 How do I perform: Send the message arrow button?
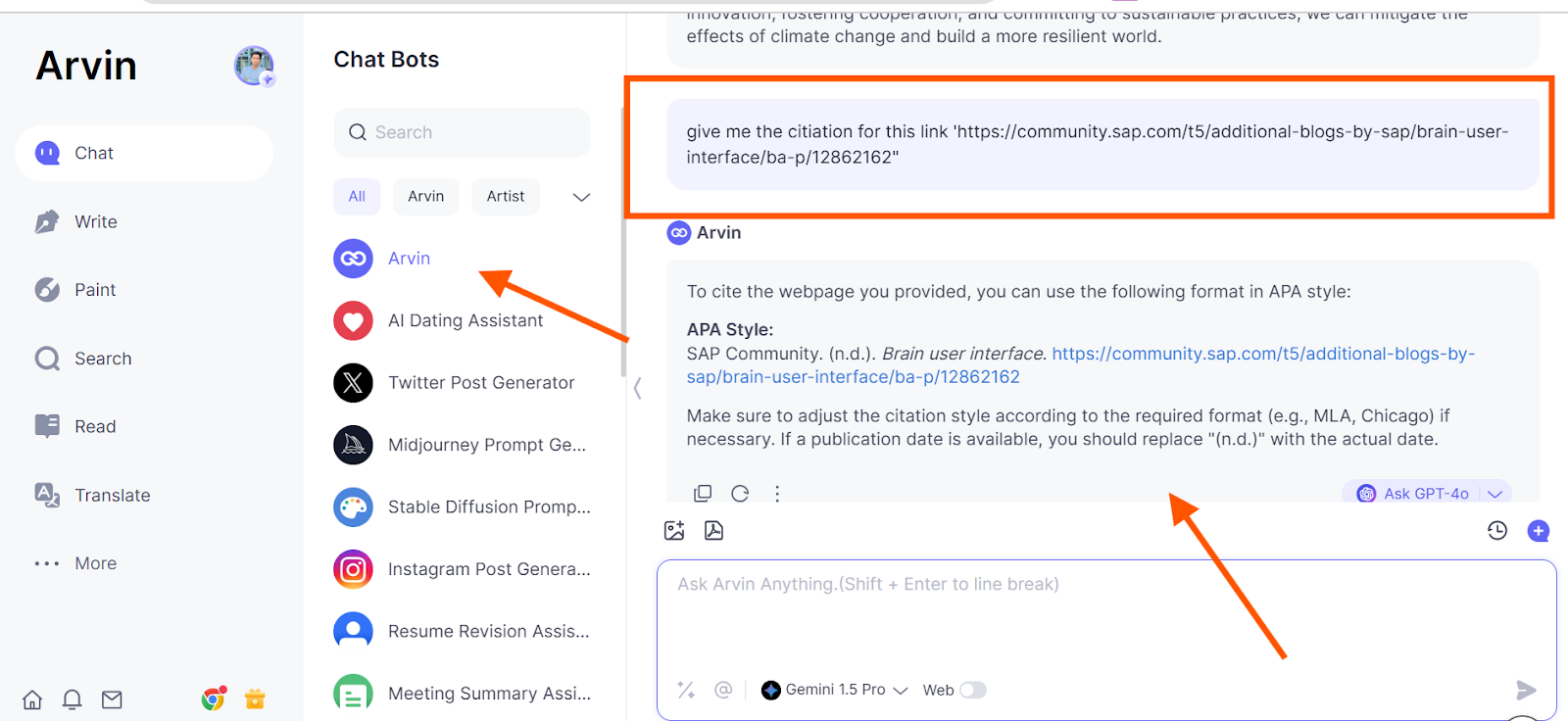click(1526, 691)
